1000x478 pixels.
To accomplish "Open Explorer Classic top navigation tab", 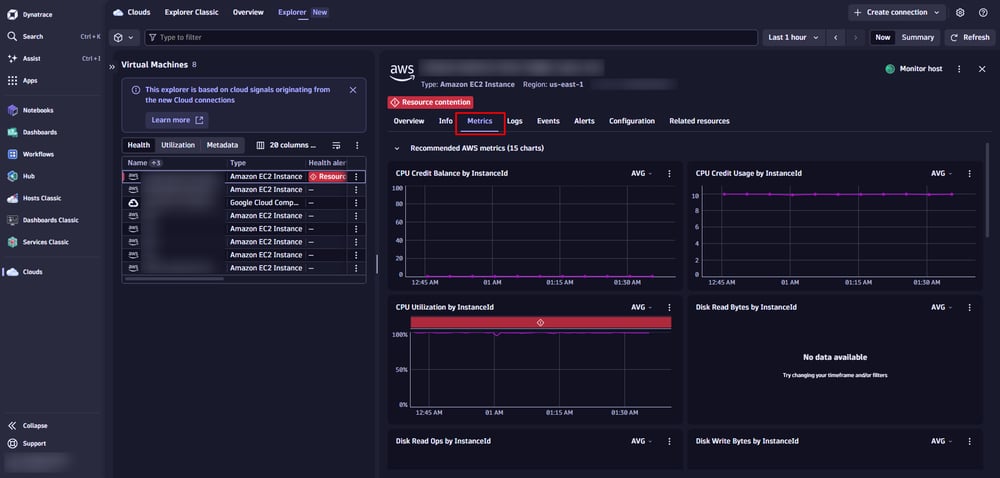I will click(191, 12).
